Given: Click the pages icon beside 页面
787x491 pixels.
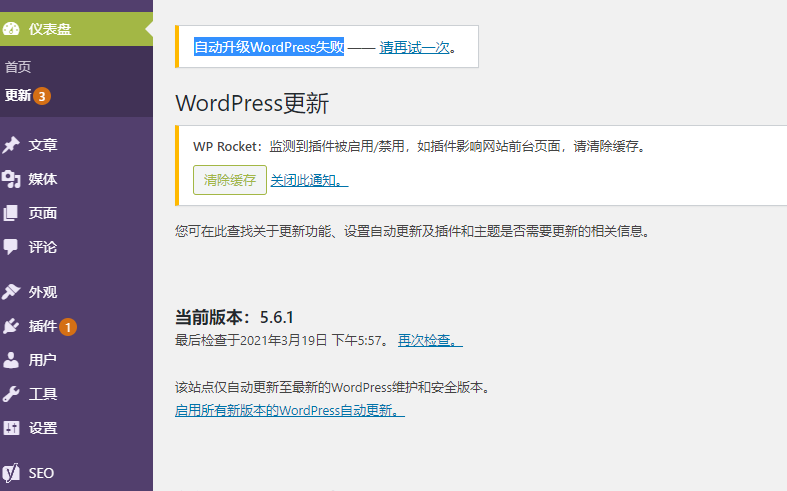Looking at the screenshot, I should [x=11, y=213].
